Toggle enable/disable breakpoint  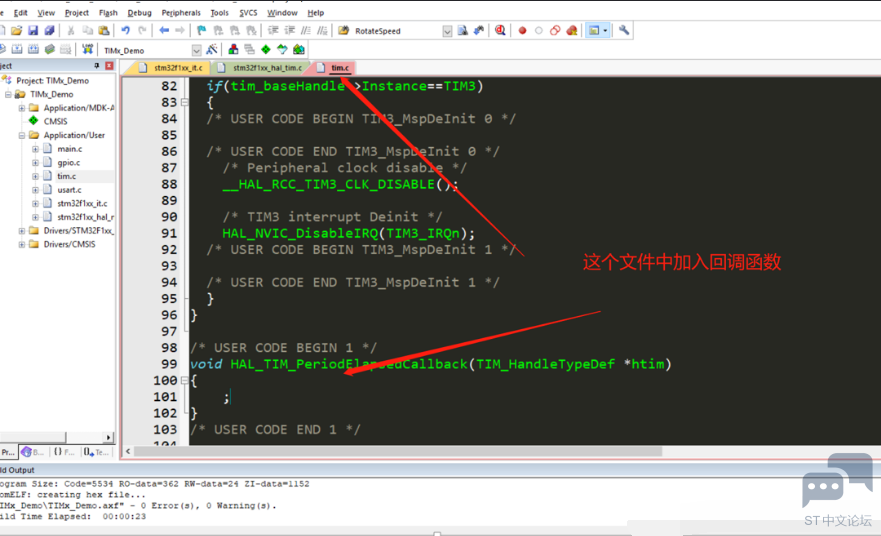click(x=538, y=30)
